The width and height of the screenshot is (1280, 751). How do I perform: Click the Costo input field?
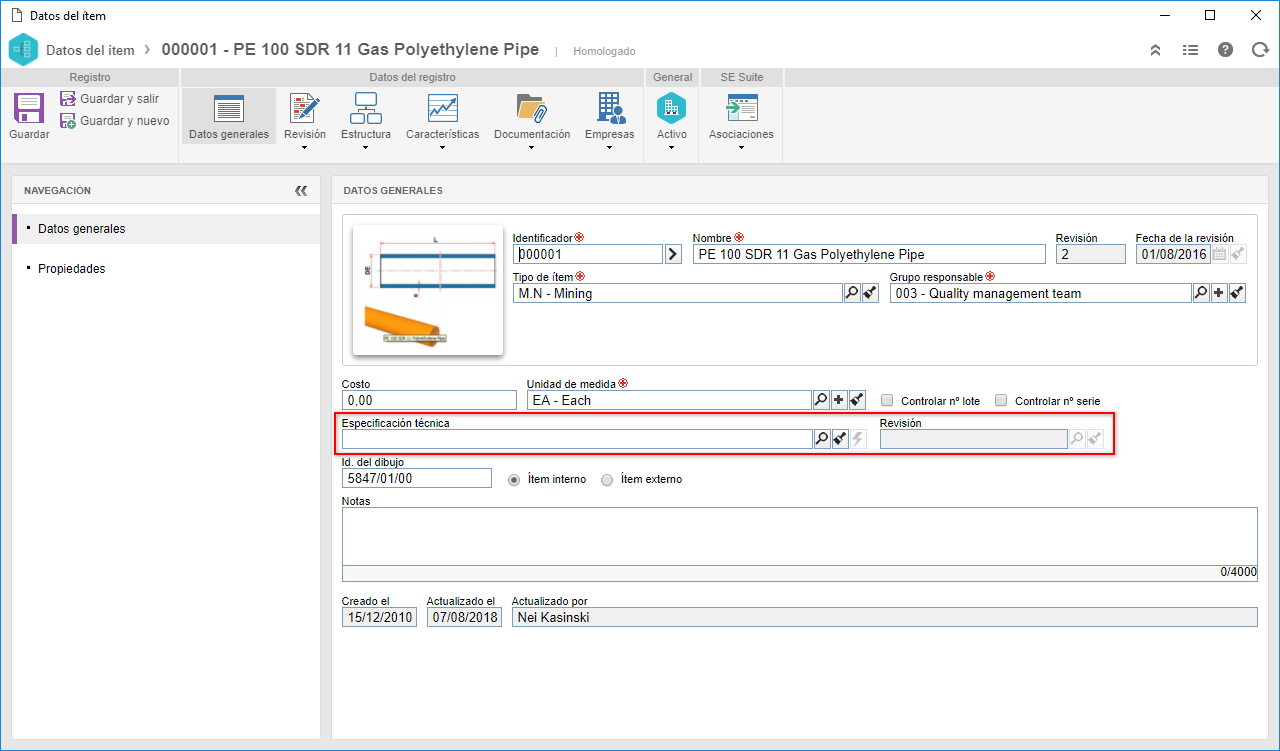tap(429, 400)
